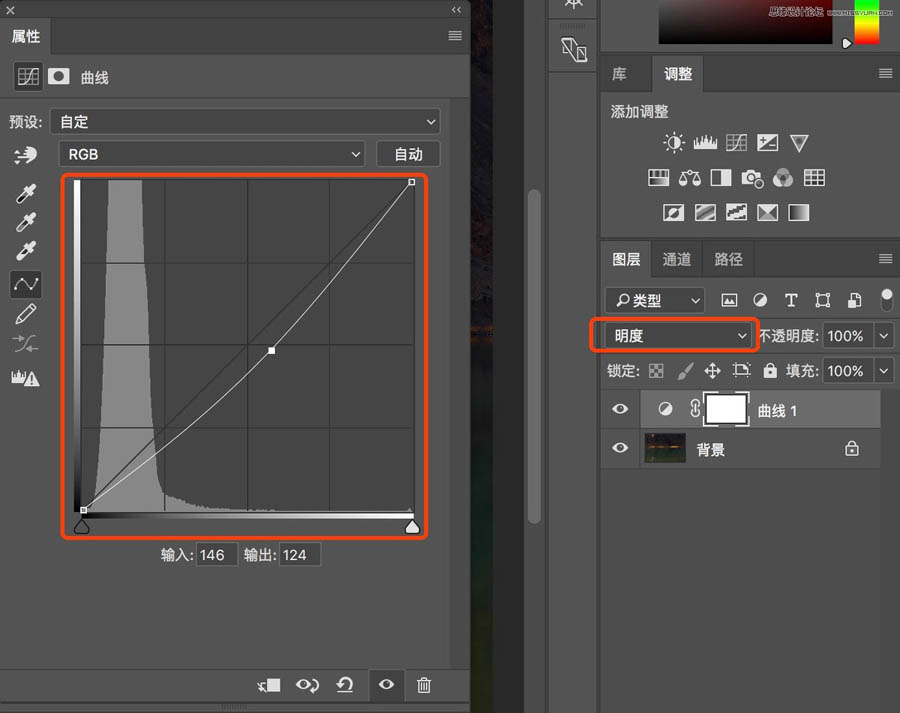Toggle lock image pixels brush icon

[x=685, y=371]
